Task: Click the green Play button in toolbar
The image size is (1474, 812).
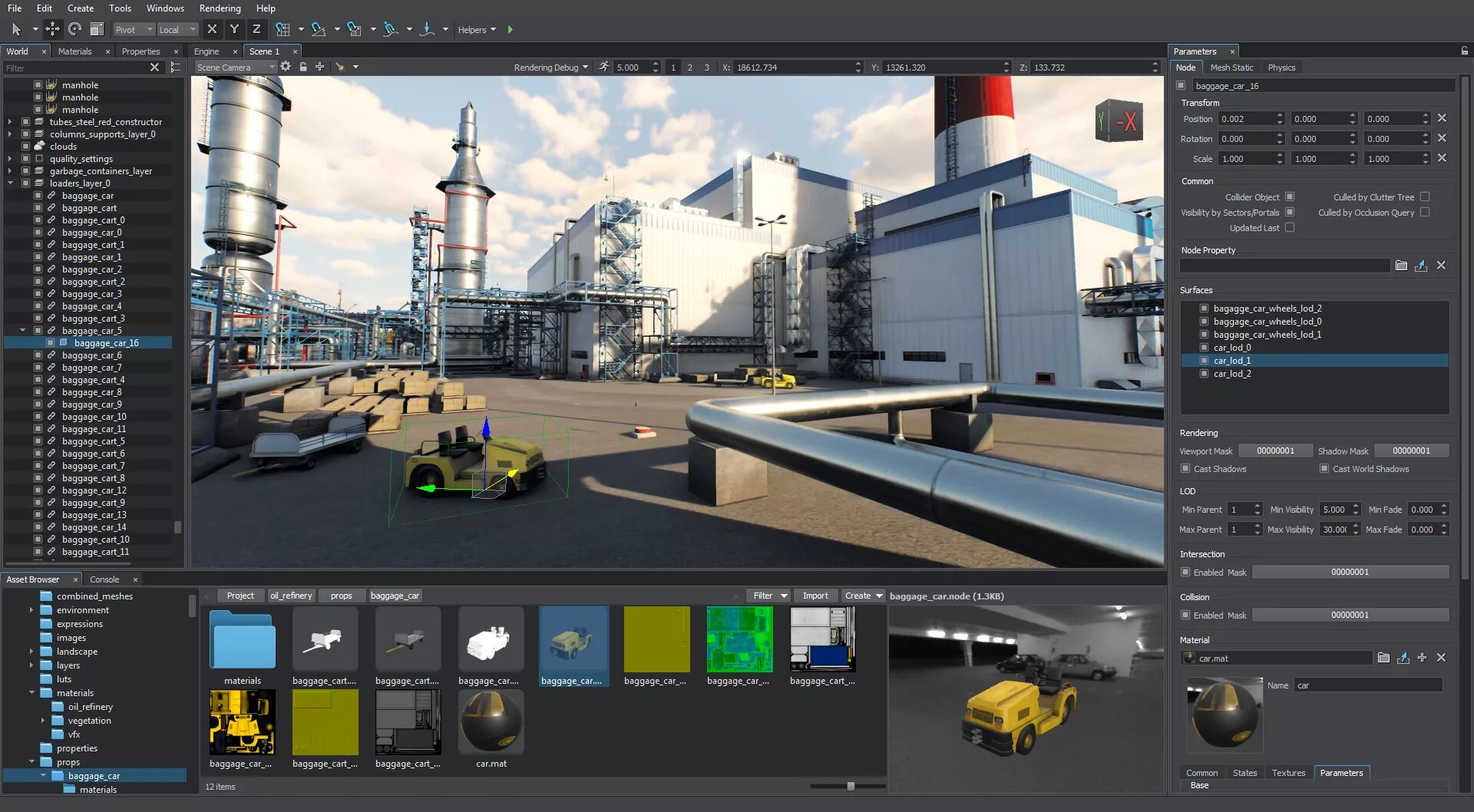Action: 510,30
